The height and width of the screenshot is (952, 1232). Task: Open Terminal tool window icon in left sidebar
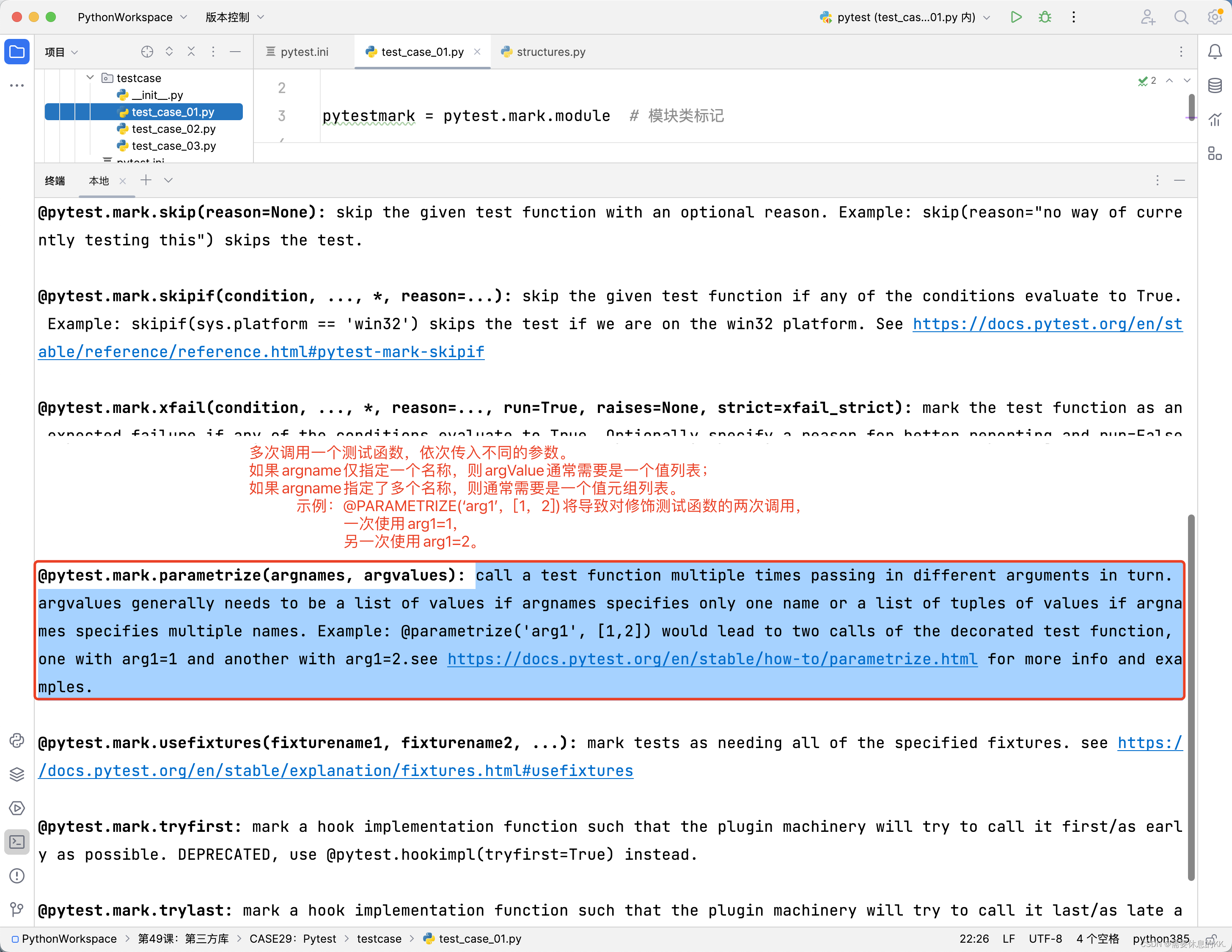tap(17, 842)
